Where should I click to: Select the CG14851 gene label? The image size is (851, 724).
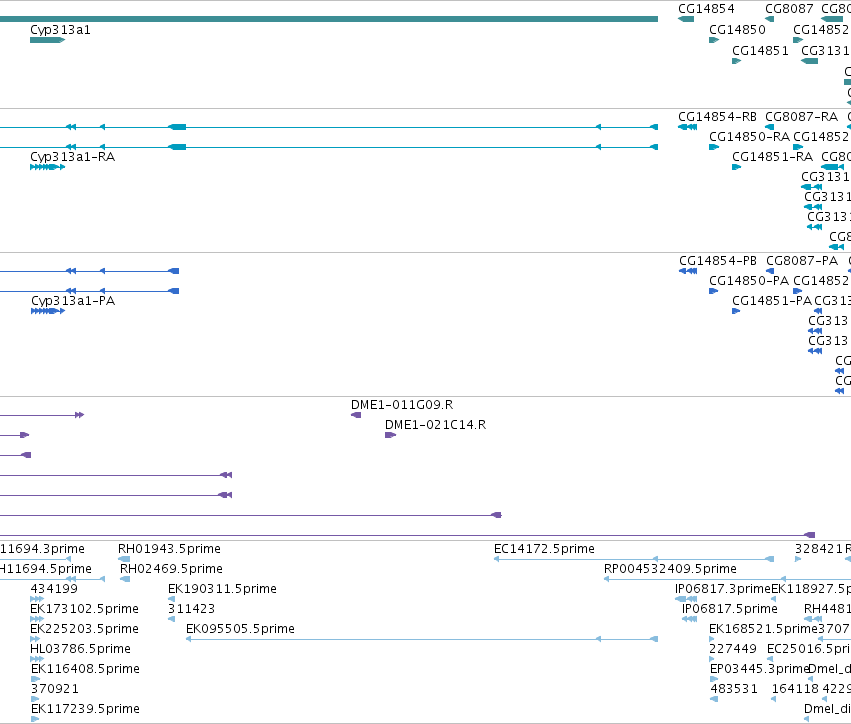(760, 51)
